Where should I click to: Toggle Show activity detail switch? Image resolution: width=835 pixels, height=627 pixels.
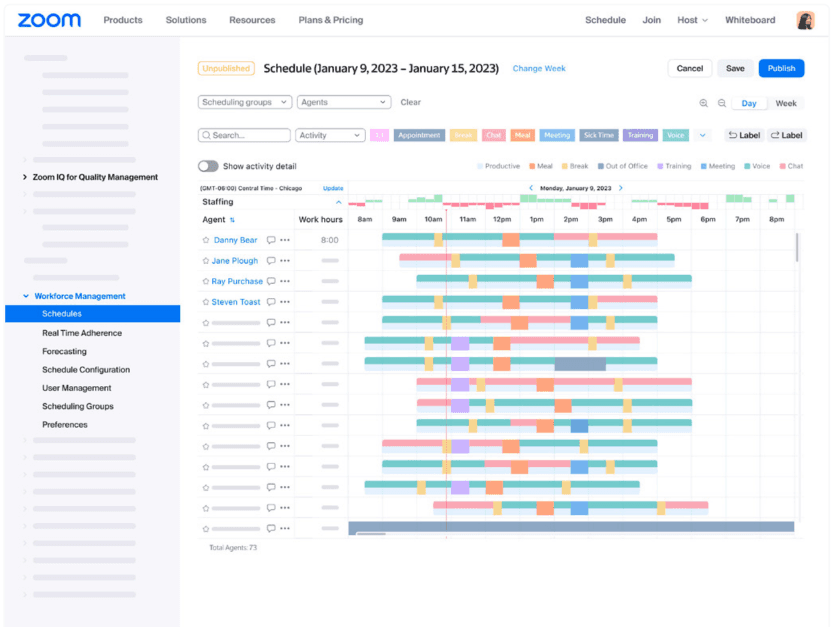(x=208, y=166)
